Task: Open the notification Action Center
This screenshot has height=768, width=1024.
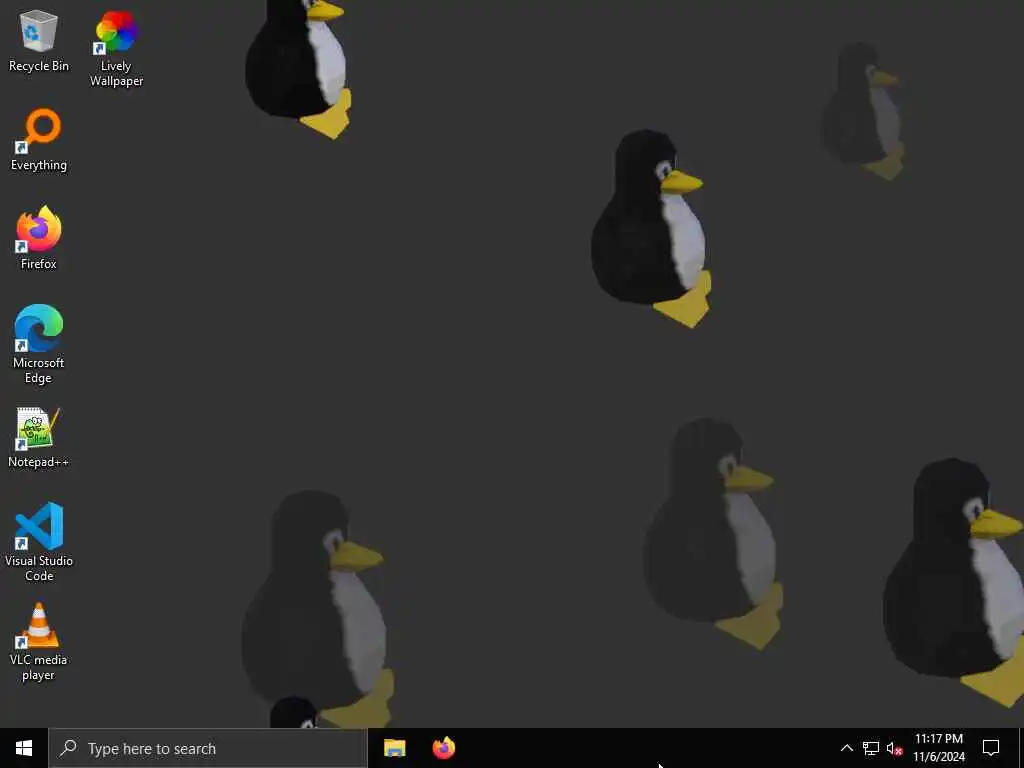Action: click(991, 748)
